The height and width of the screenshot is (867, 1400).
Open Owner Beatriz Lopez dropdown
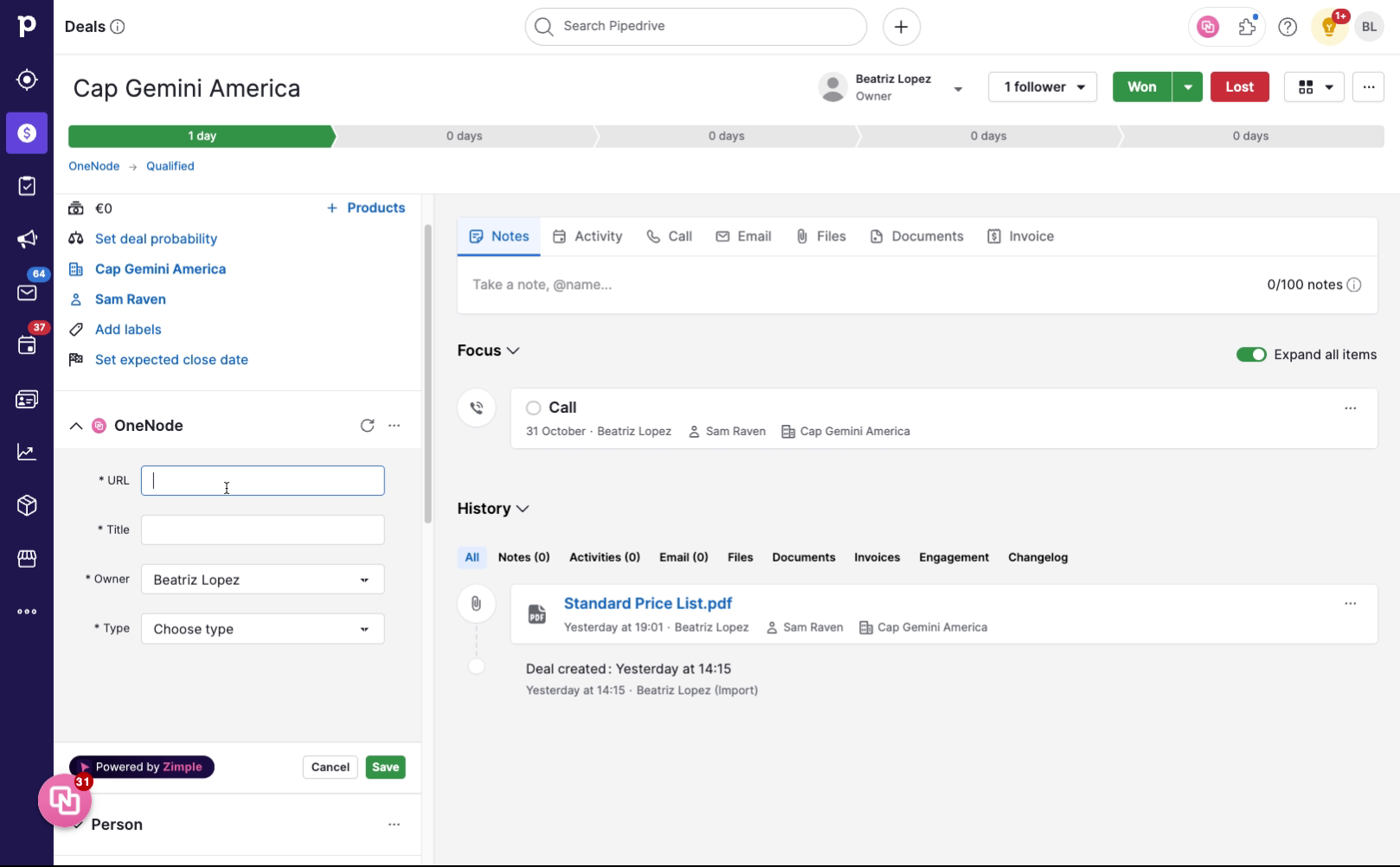262,580
